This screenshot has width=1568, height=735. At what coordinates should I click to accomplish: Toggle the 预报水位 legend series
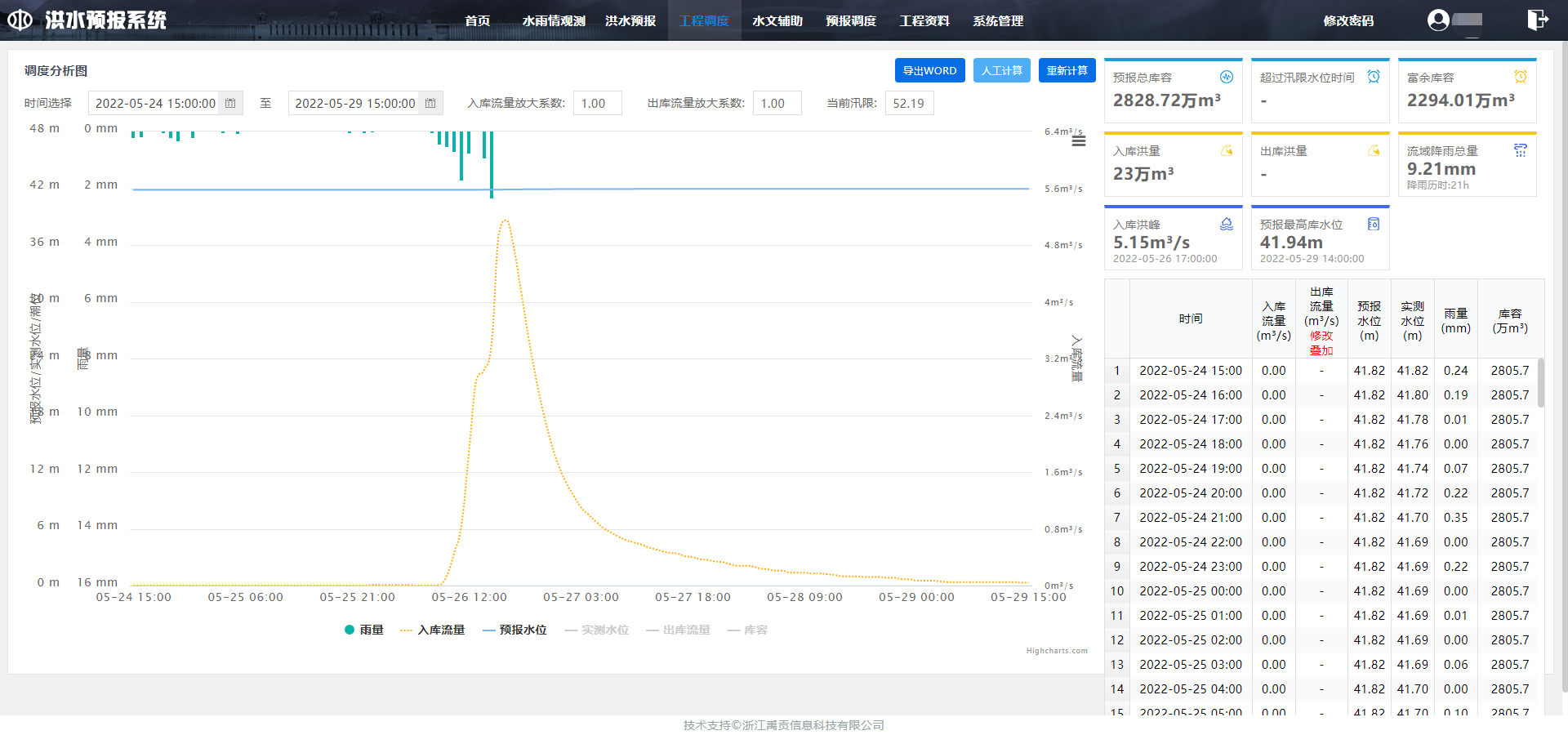pos(514,630)
